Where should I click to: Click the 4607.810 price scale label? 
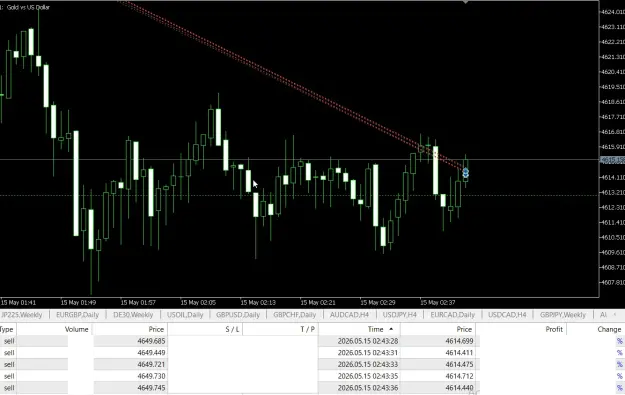click(613, 283)
